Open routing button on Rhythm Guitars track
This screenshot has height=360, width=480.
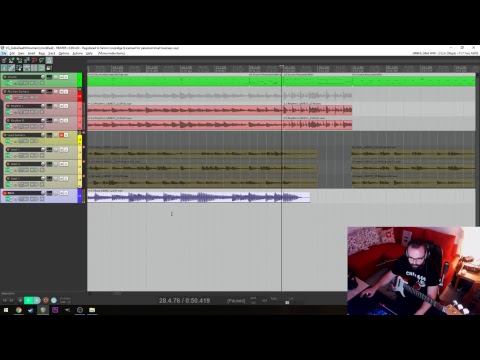49,92
